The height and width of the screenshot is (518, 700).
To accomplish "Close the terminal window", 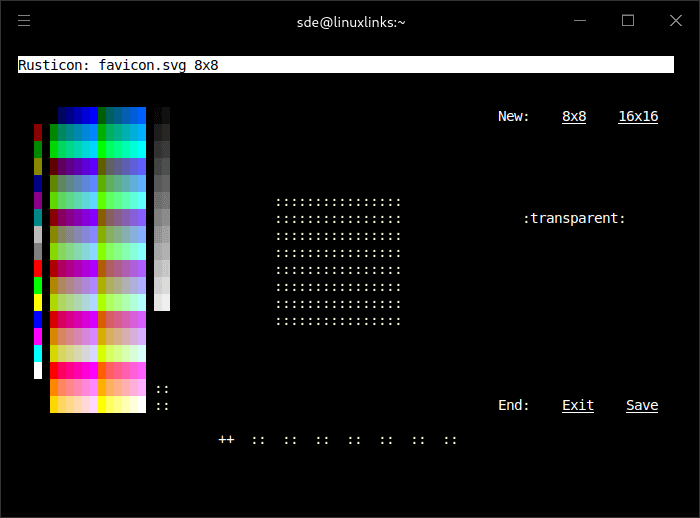I will point(676,21).
